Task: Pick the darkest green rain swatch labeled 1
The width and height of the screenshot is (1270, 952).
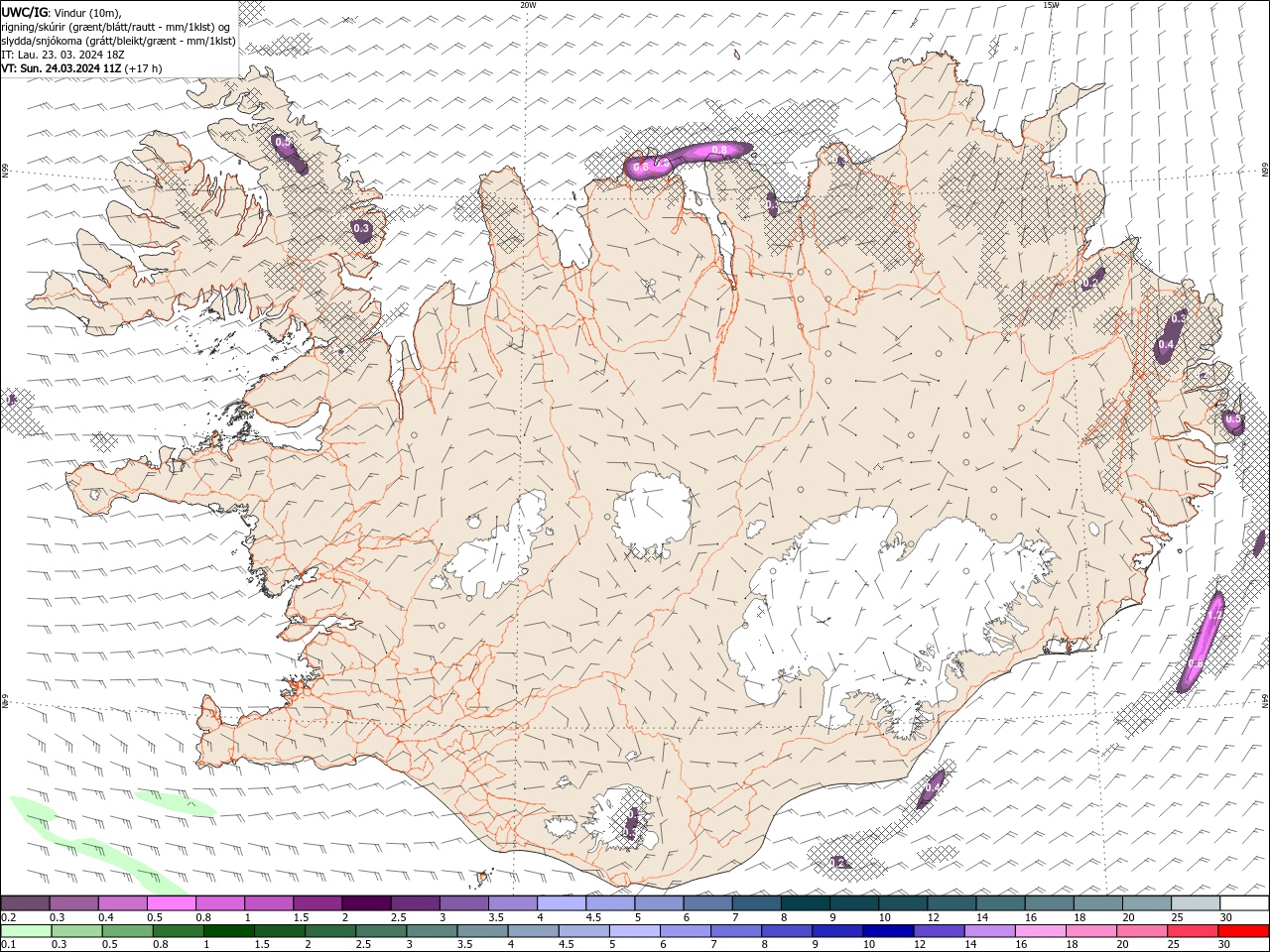Action: 230,931
